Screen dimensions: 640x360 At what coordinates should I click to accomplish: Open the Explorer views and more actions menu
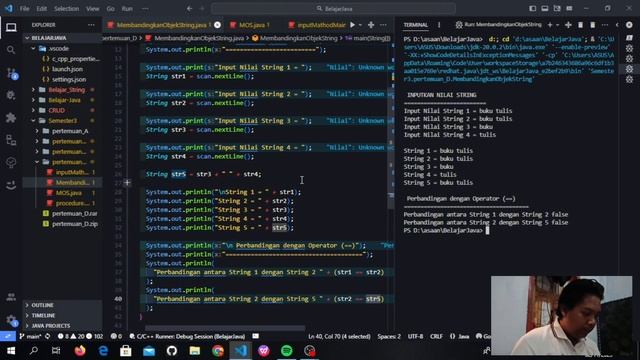point(91,25)
